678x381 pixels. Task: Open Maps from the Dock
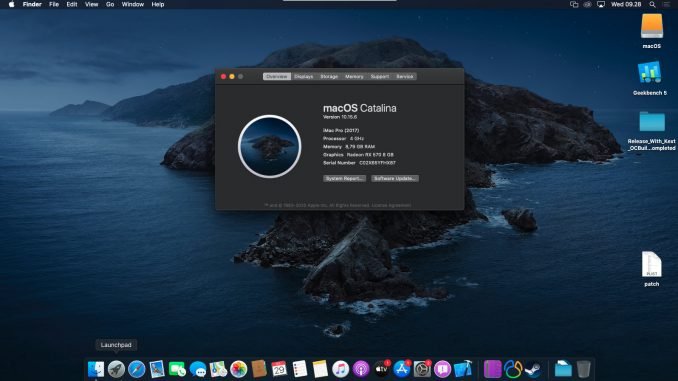coord(218,369)
